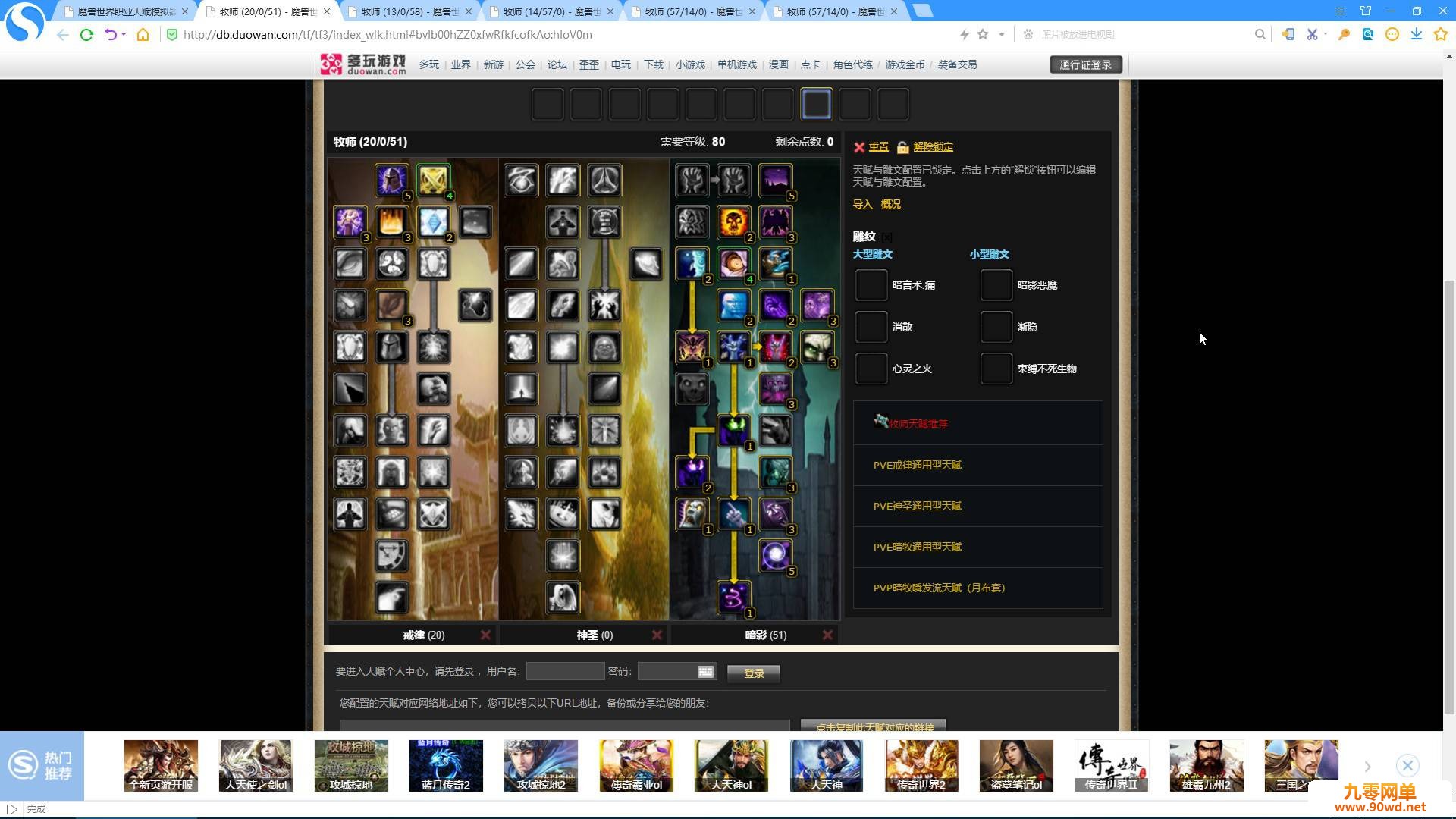Select the blue-highlighted class slot at top

pos(816,104)
